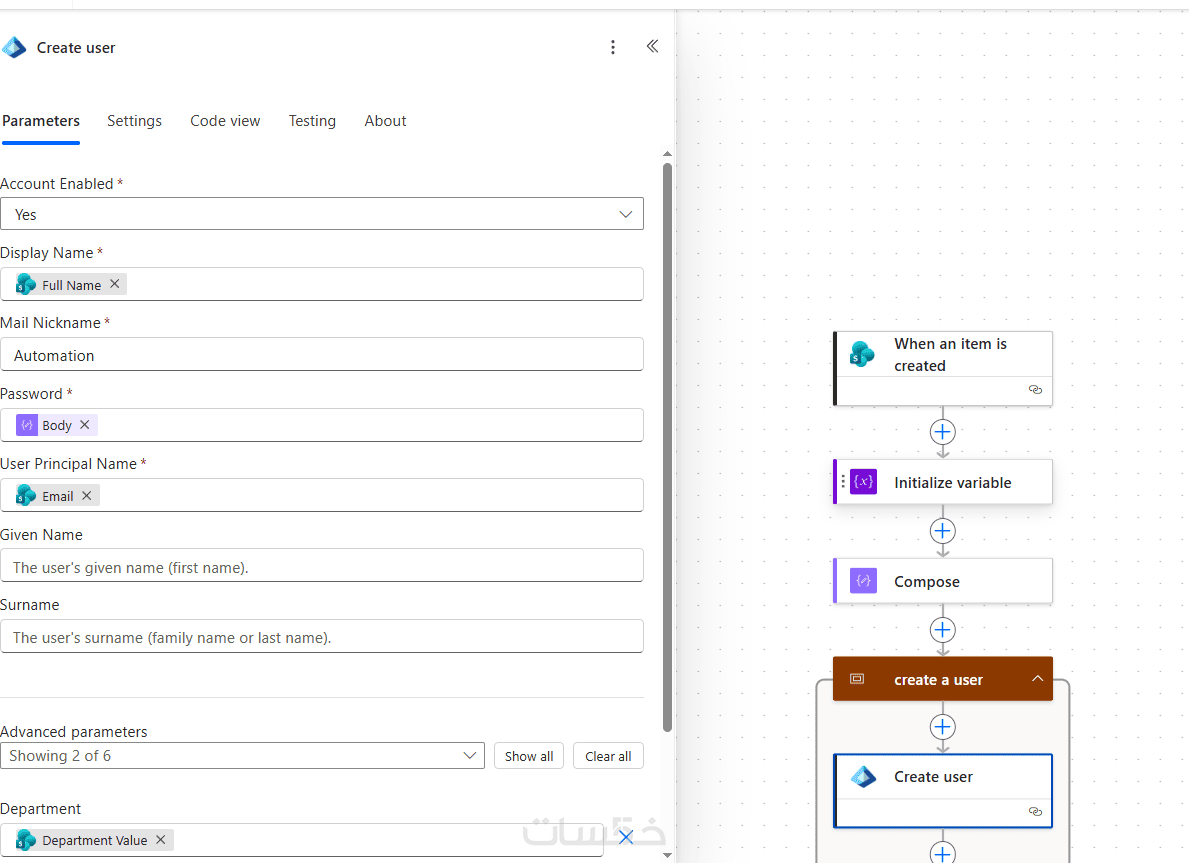1189x863 pixels.
Task: Expand the Advanced parameters dropdown
Action: pyautogui.click(x=243, y=755)
